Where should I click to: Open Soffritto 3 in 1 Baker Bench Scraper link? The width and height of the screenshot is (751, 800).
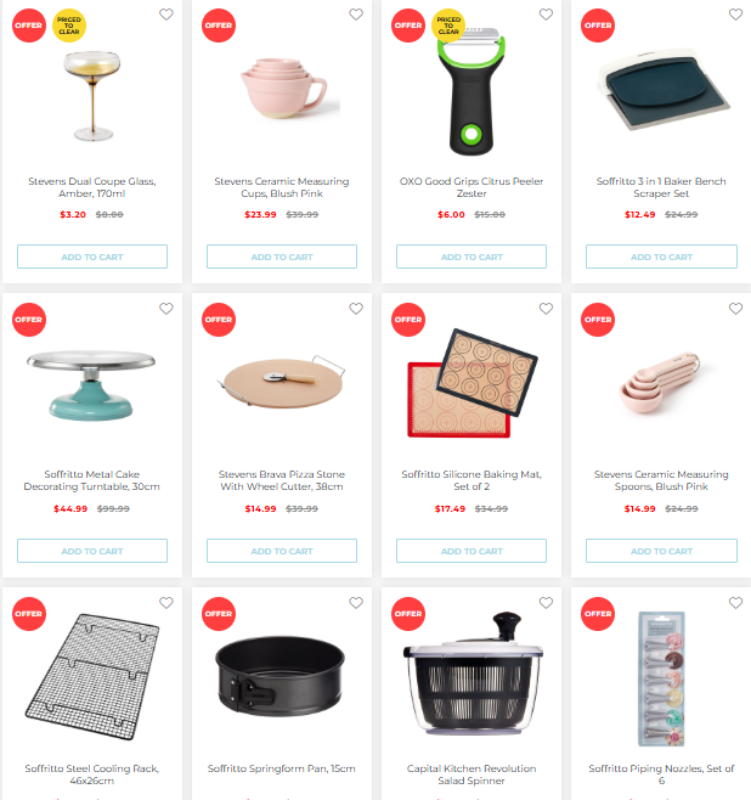tap(661, 187)
